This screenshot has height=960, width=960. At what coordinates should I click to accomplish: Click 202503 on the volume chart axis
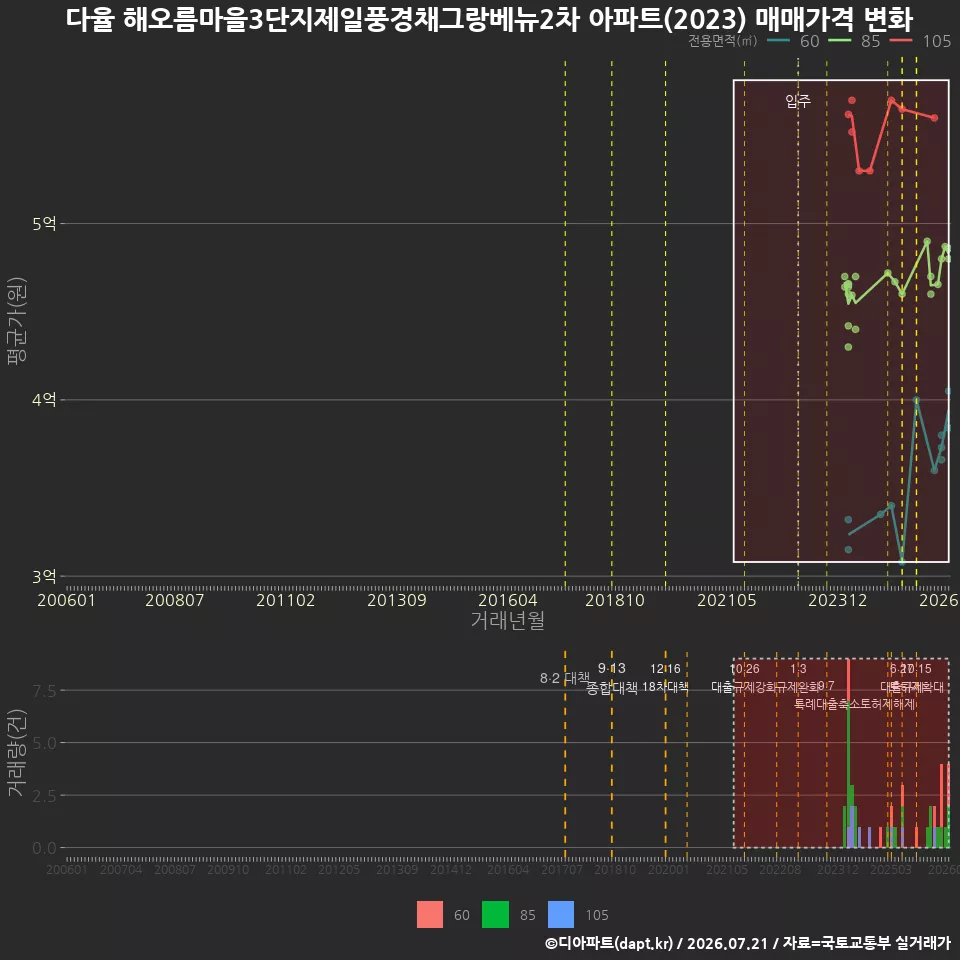891,869
